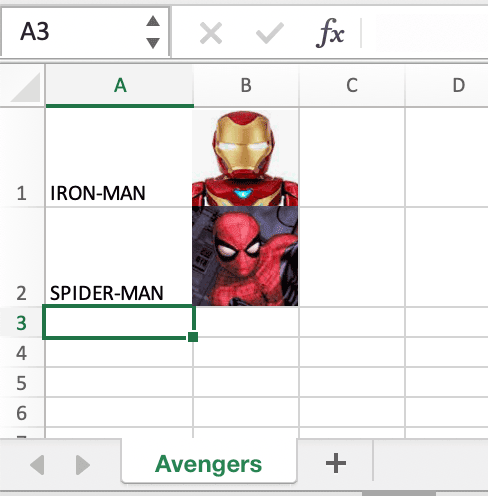The image size is (488, 496).
Task: Select the row 1 header
Action: (x=22, y=157)
